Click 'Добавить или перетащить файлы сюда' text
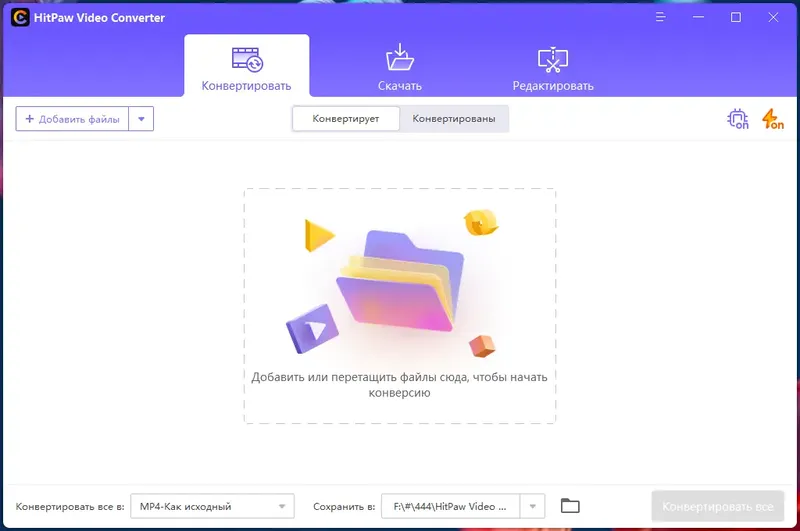The image size is (800, 531). (x=399, y=385)
